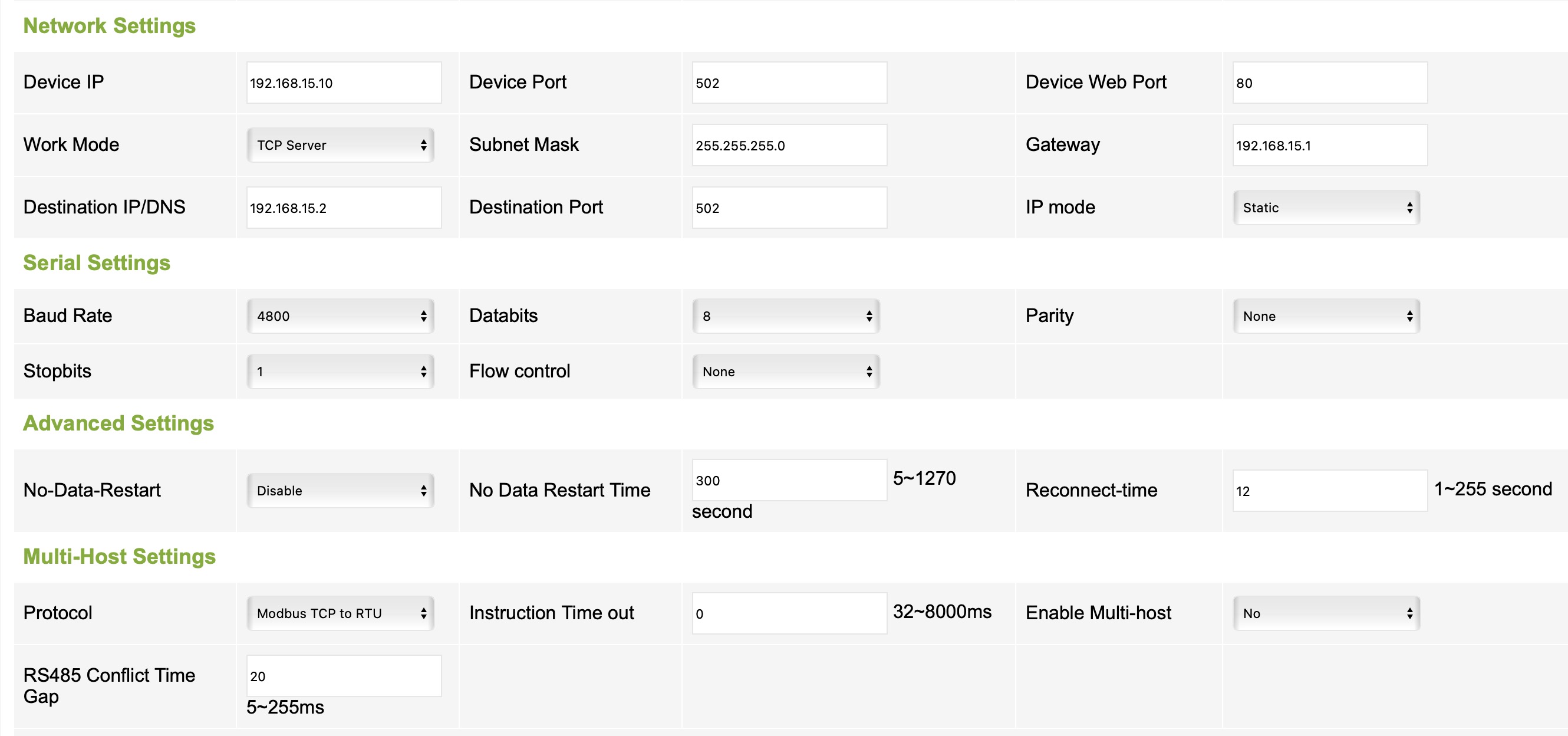The width and height of the screenshot is (1568, 736).
Task: Expand the Stopbits dropdown
Action: [340, 372]
